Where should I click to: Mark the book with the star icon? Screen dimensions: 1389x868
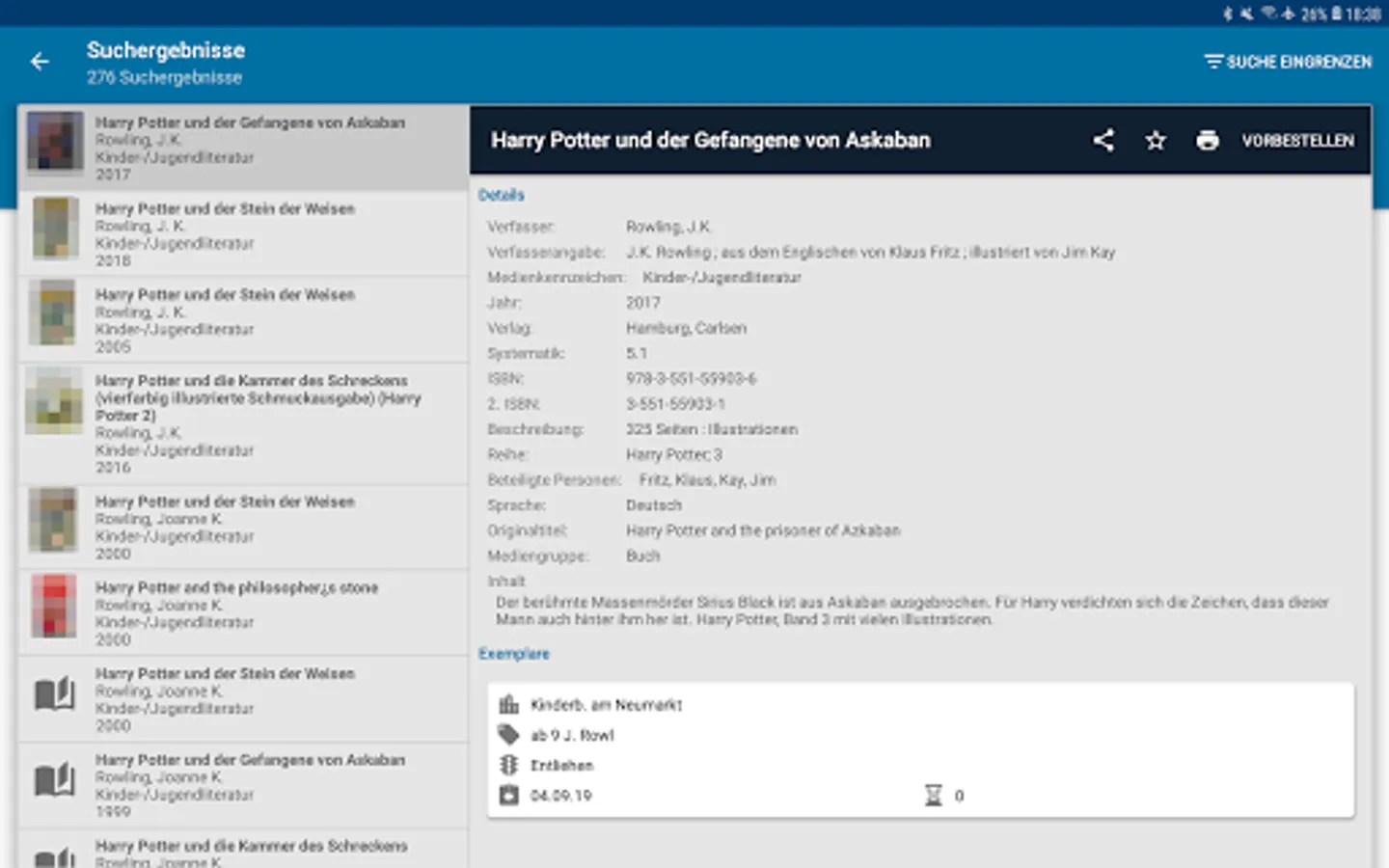coord(1156,141)
